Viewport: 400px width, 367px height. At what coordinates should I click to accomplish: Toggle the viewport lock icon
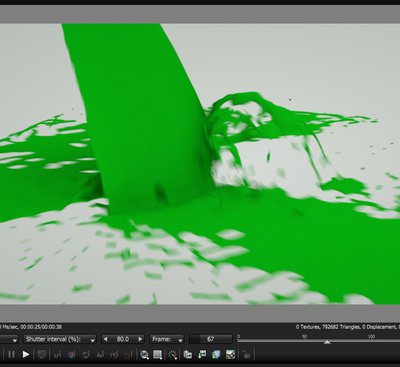(247, 355)
